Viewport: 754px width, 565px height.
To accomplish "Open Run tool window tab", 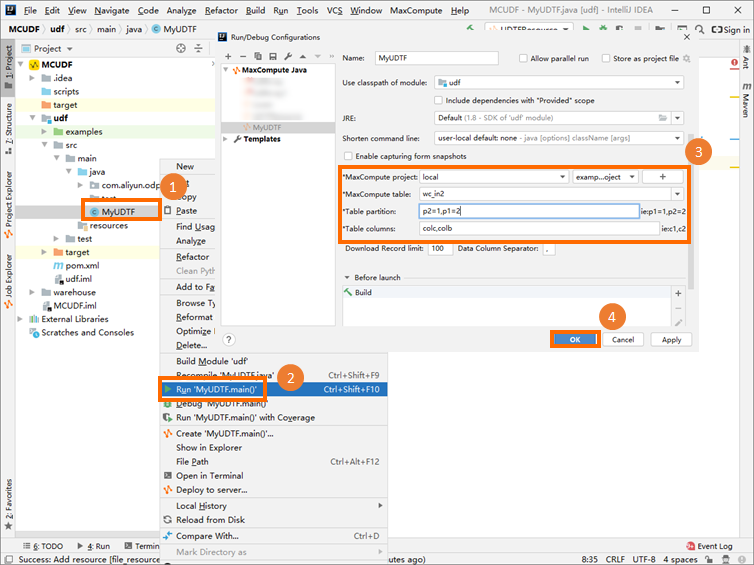I will [x=94, y=546].
